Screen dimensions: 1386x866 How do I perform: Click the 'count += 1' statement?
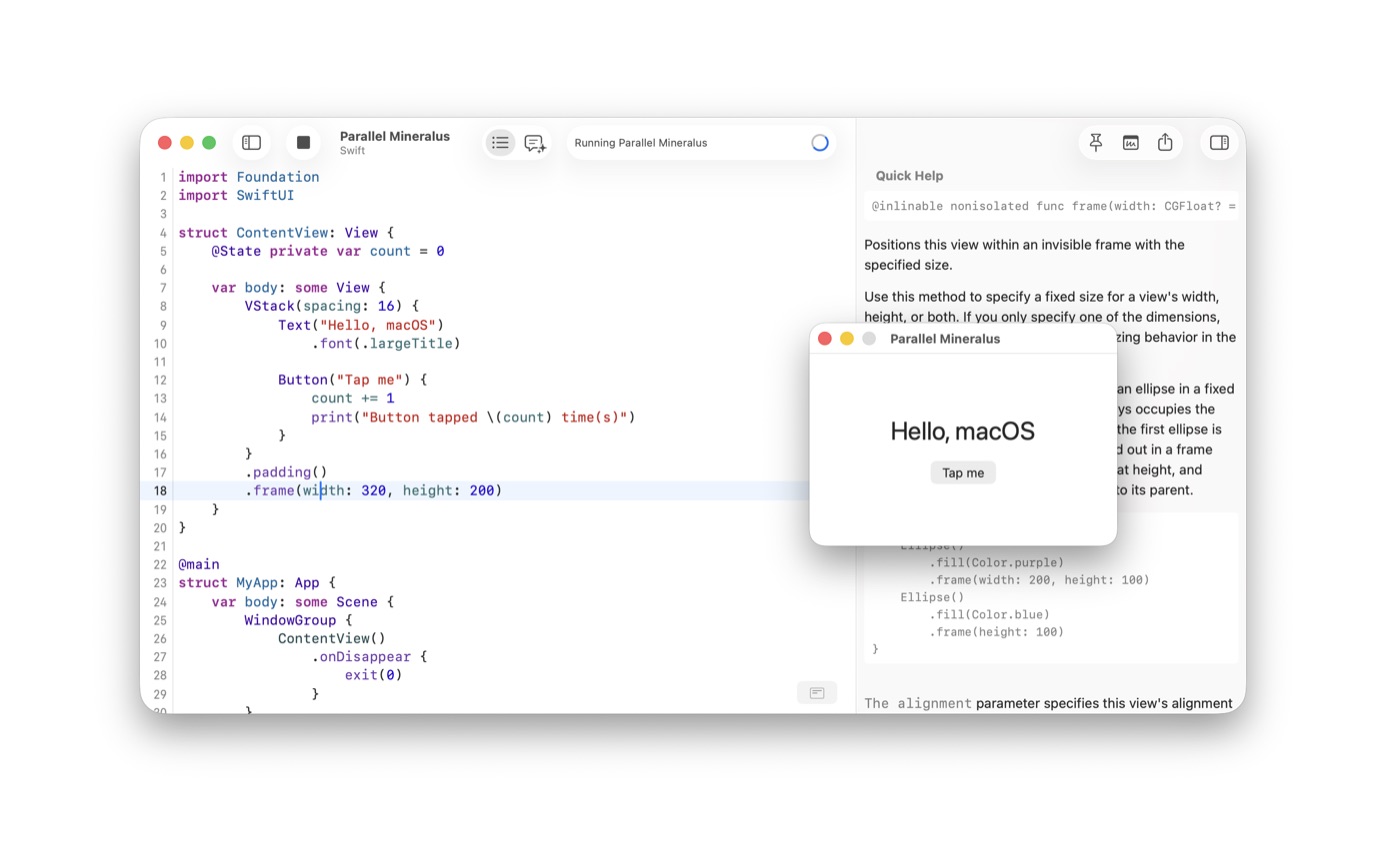click(x=353, y=398)
